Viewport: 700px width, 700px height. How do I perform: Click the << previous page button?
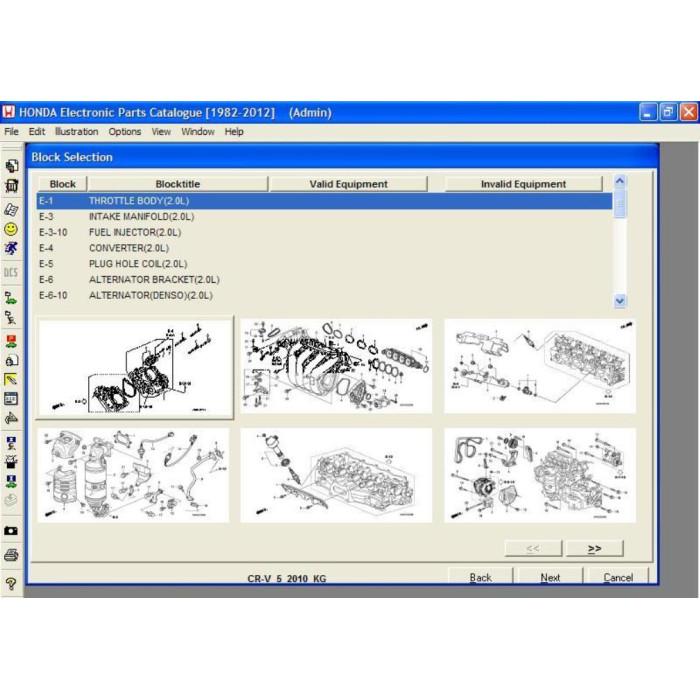[533, 548]
